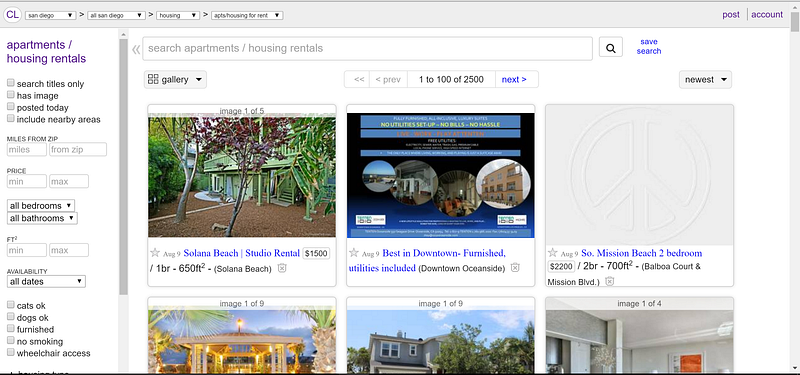
Task: Click the miles input field
Action: (x=27, y=149)
